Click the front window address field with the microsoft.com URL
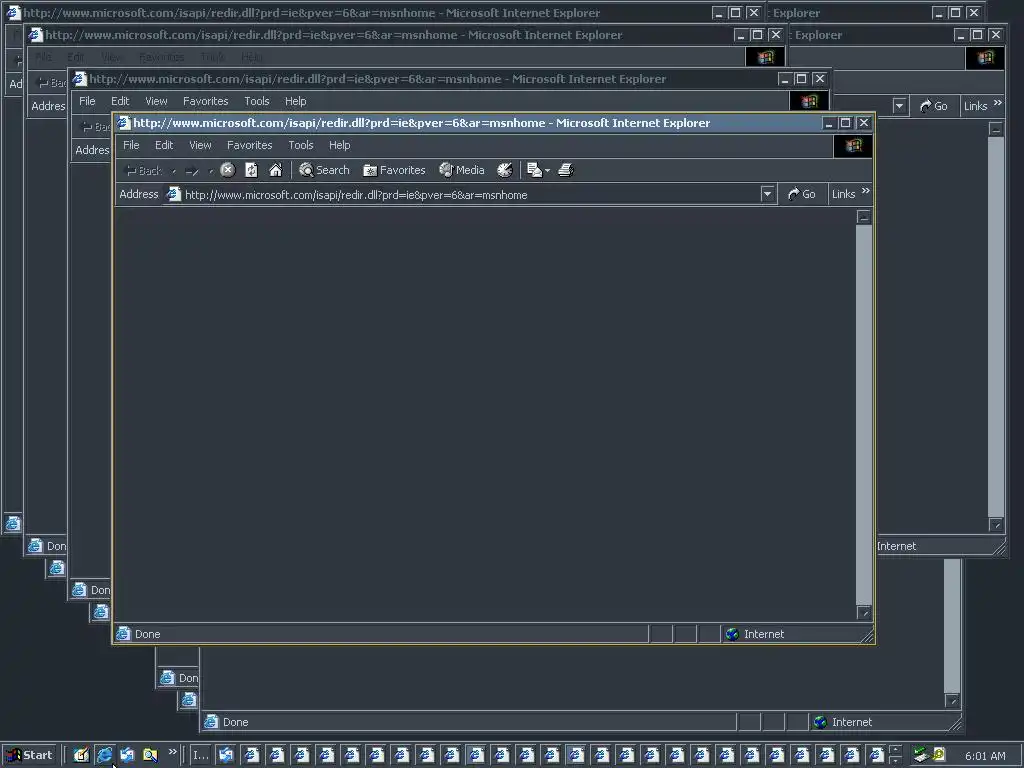 coord(461,195)
